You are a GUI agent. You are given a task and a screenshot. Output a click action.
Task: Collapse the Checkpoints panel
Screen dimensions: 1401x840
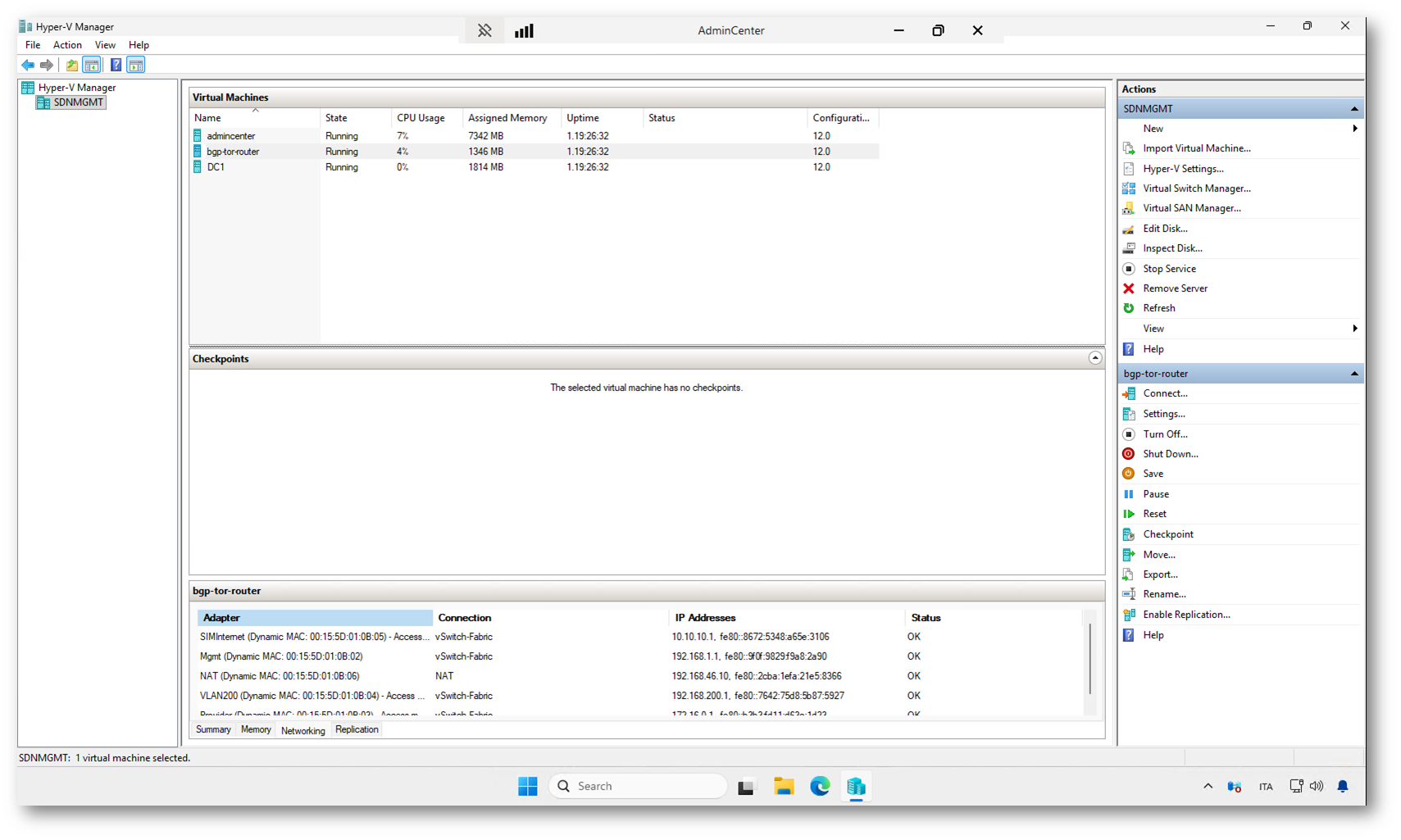pos(1094,358)
